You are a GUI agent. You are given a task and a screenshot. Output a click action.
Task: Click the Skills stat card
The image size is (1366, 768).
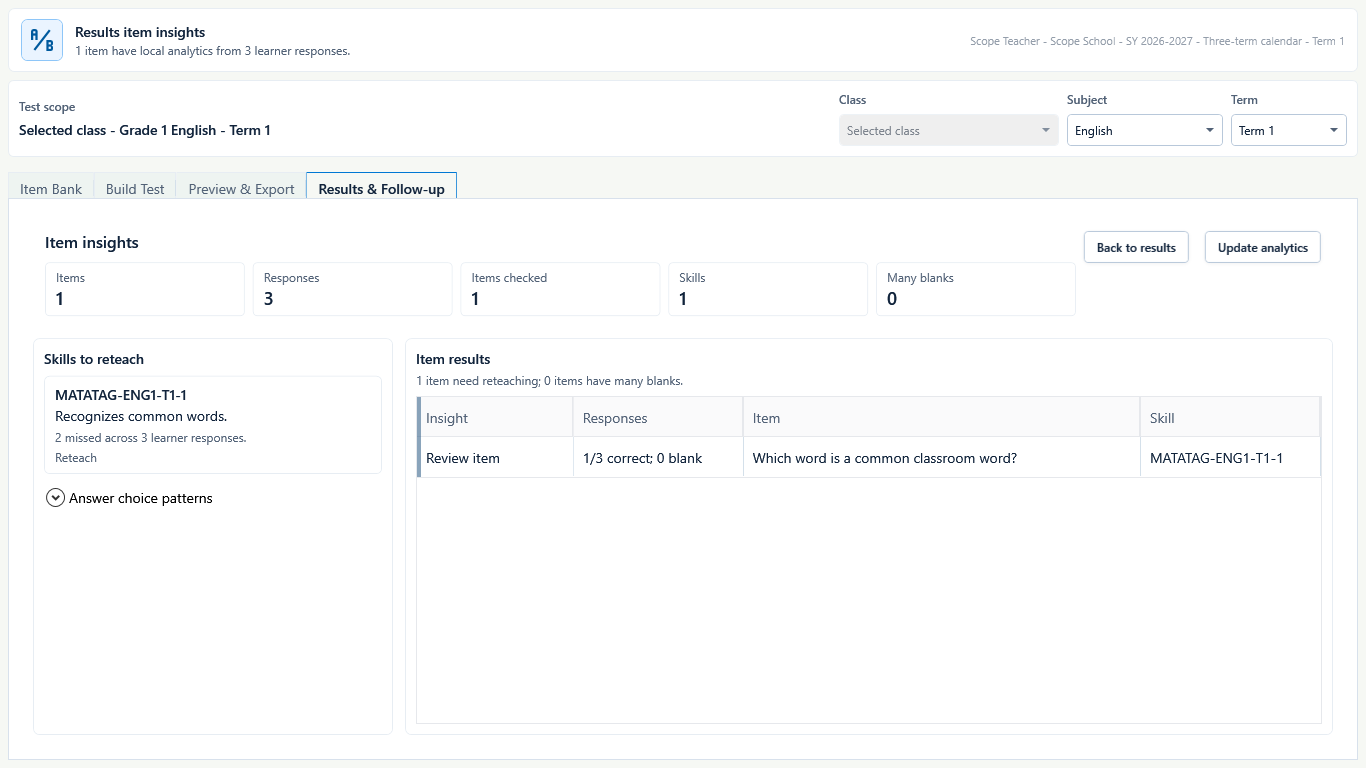tap(768, 289)
